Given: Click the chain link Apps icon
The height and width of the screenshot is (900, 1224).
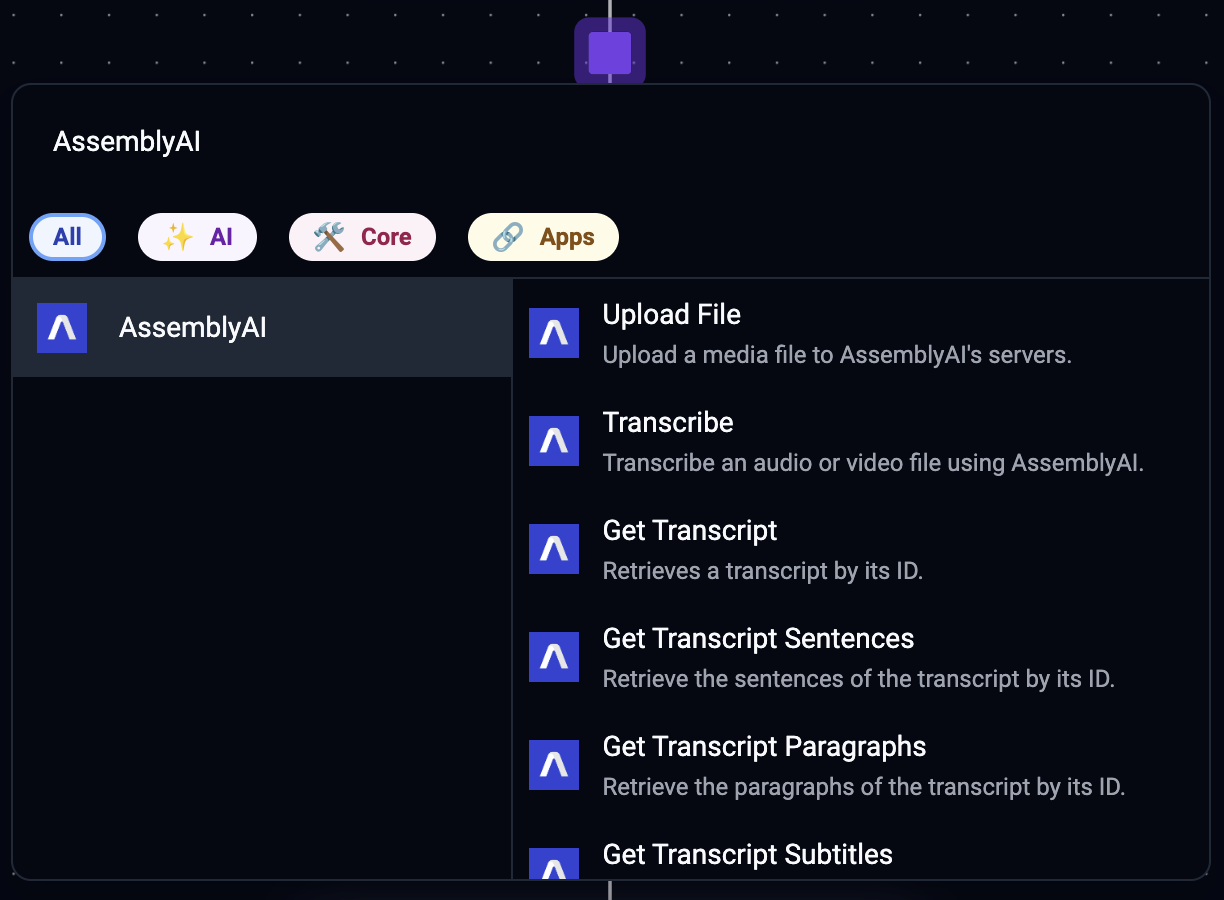Looking at the screenshot, I should [508, 237].
